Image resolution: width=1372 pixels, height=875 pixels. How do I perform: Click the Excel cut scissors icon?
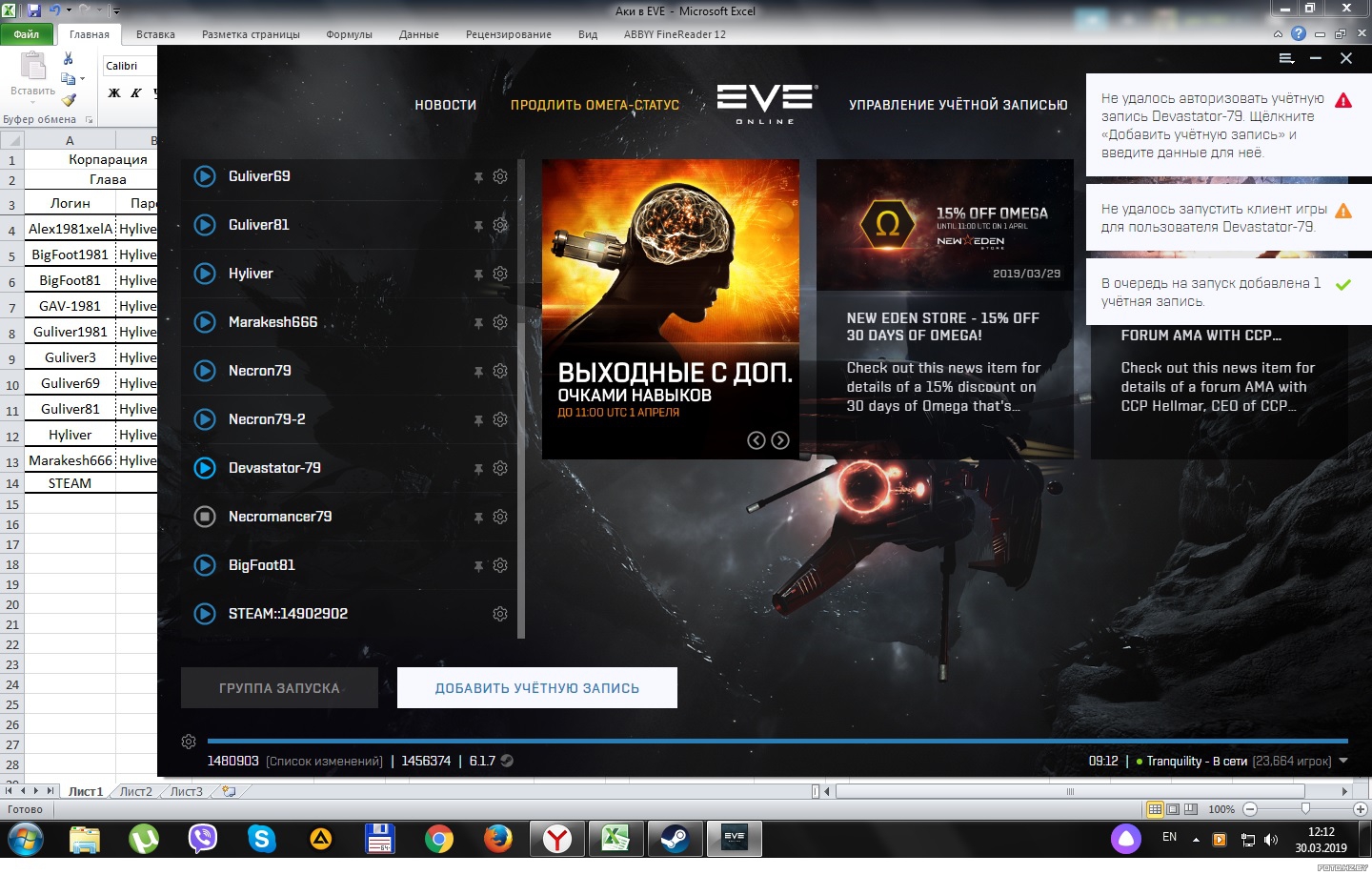click(x=69, y=58)
